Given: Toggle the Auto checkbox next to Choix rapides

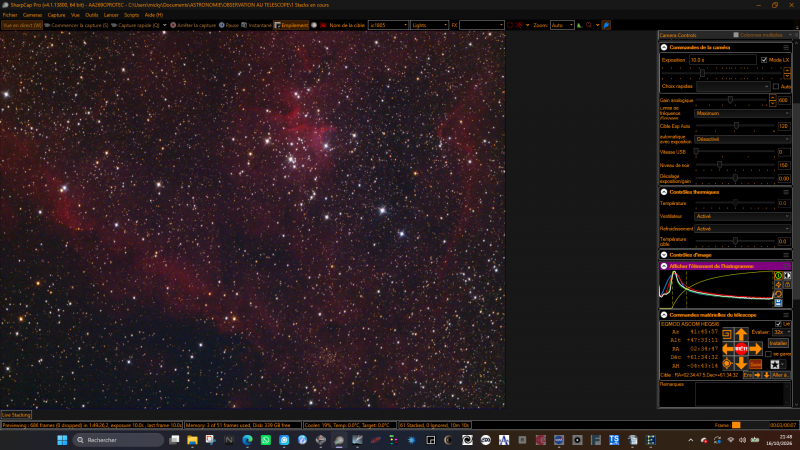Looking at the screenshot, I should [x=776, y=86].
